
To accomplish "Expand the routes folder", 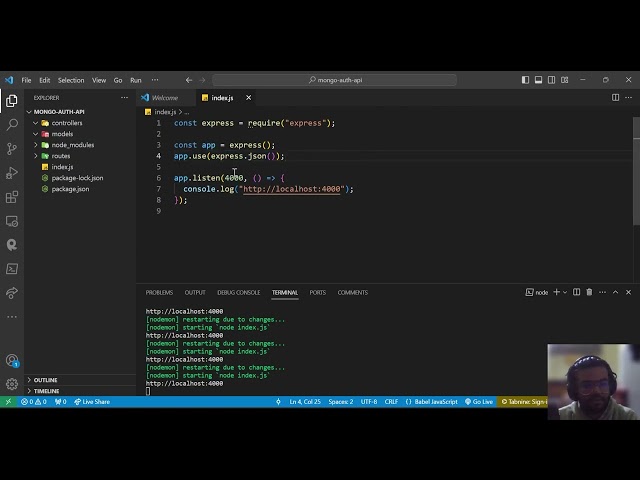I will click(x=36, y=156).
